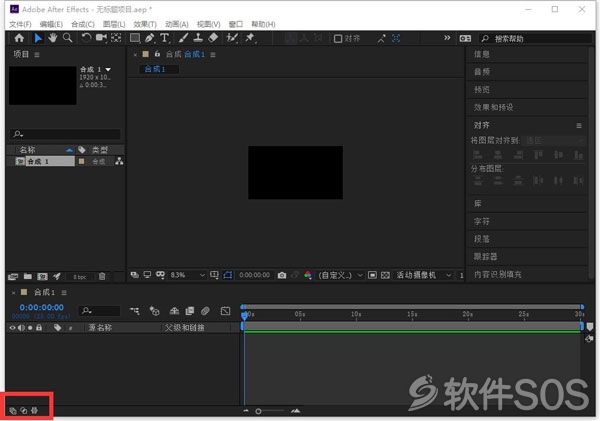Click the Draft 3D icon in timeline
The width and height of the screenshot is (600, 421).
click(155, 311)
